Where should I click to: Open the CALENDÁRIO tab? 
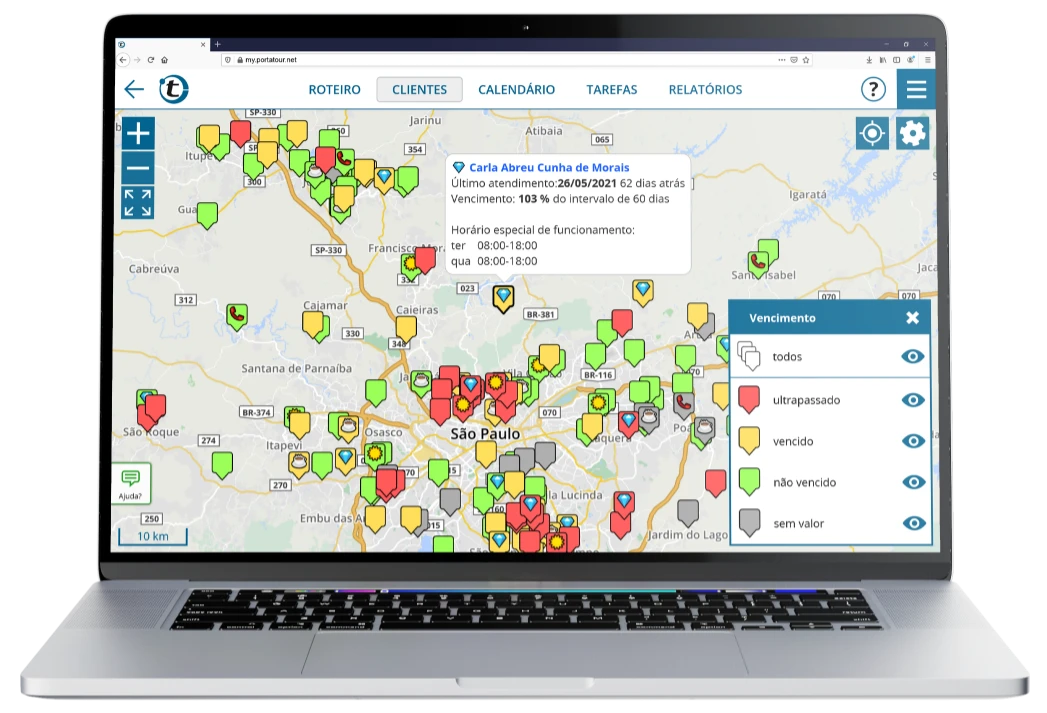(516, 89)
